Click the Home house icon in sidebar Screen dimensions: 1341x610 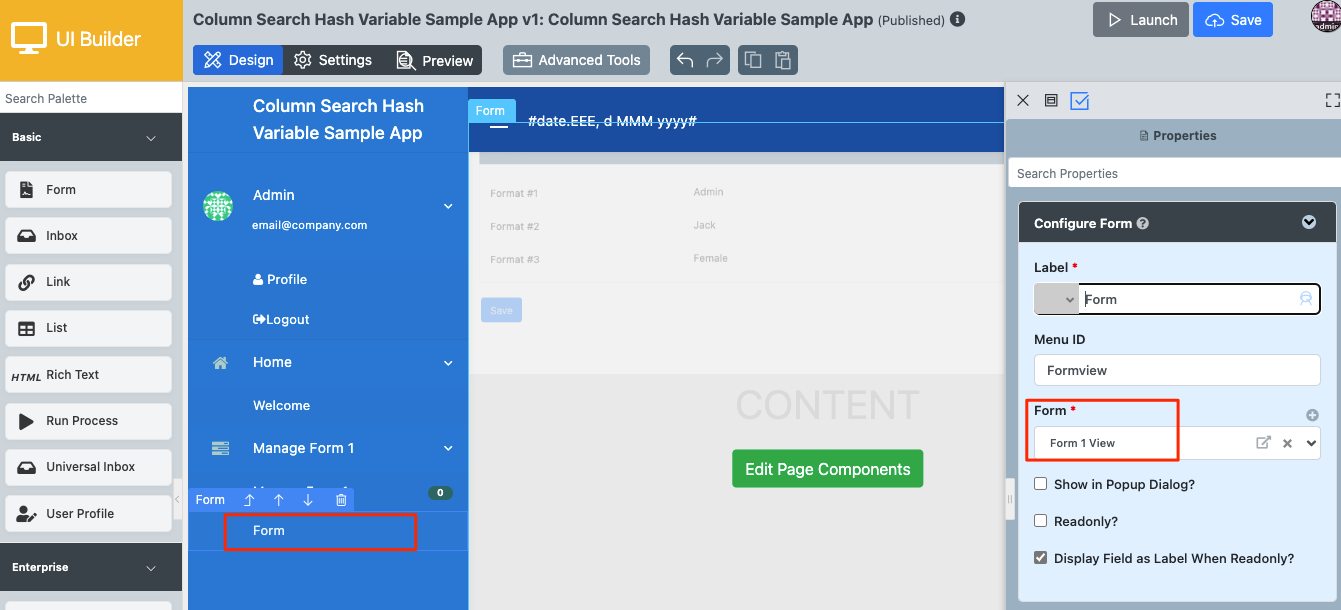click(221, 363)
